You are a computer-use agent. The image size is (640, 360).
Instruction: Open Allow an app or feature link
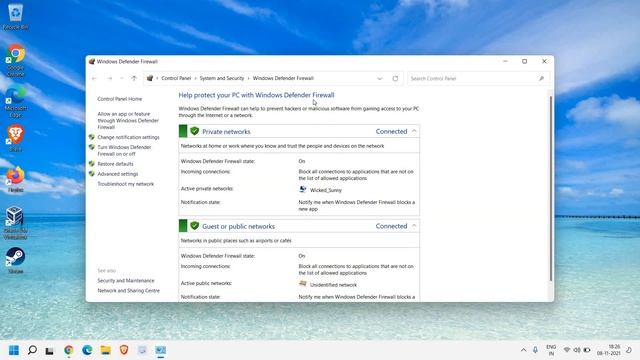[128, 120]
